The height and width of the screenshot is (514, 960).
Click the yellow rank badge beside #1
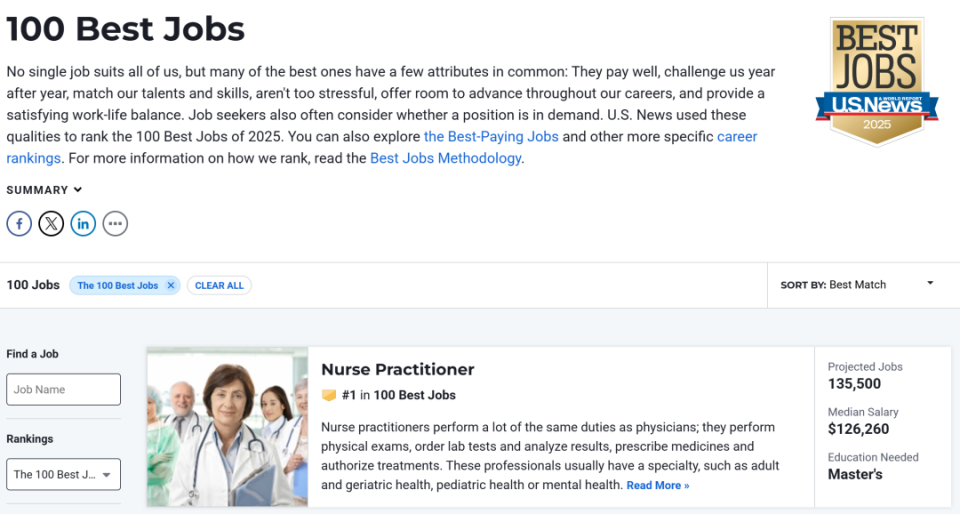tap(329, 395)
